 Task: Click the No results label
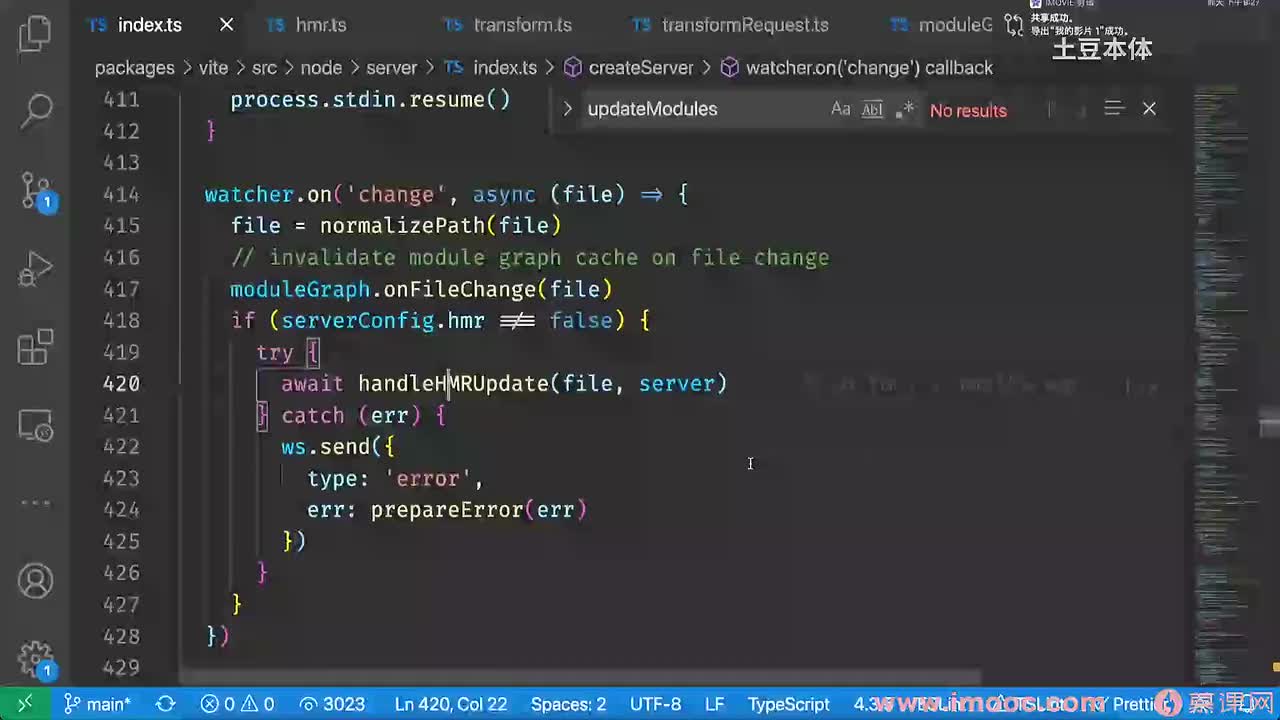click(x=968, y=110)
